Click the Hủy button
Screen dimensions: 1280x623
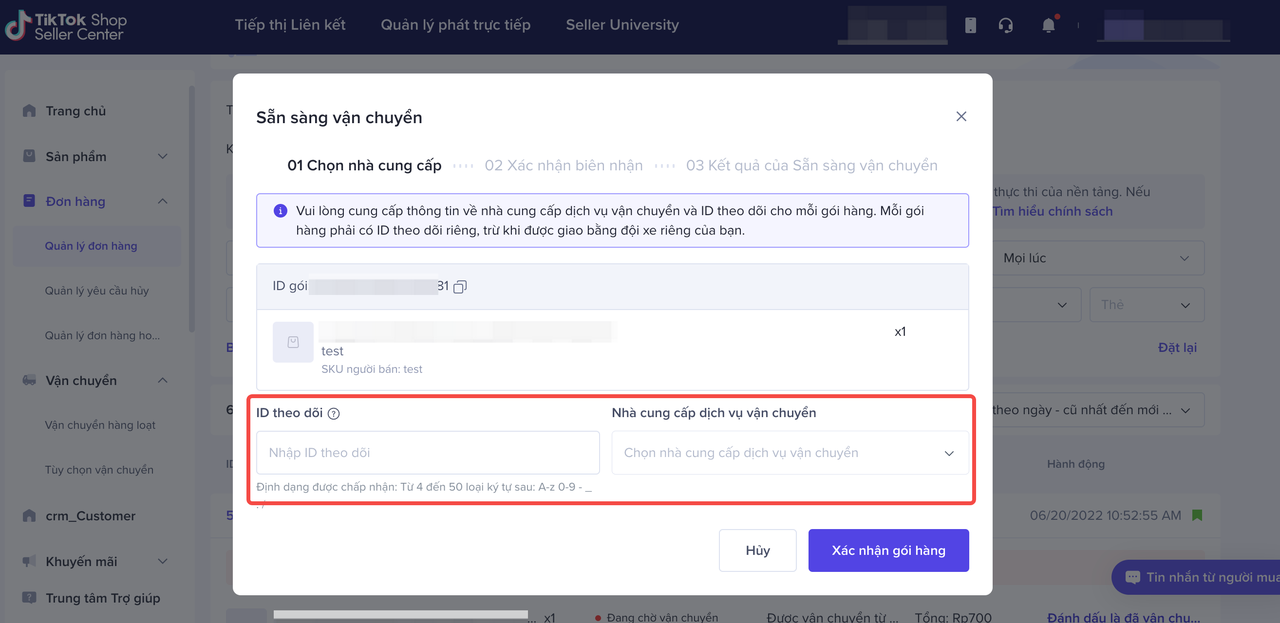[757, 550]
